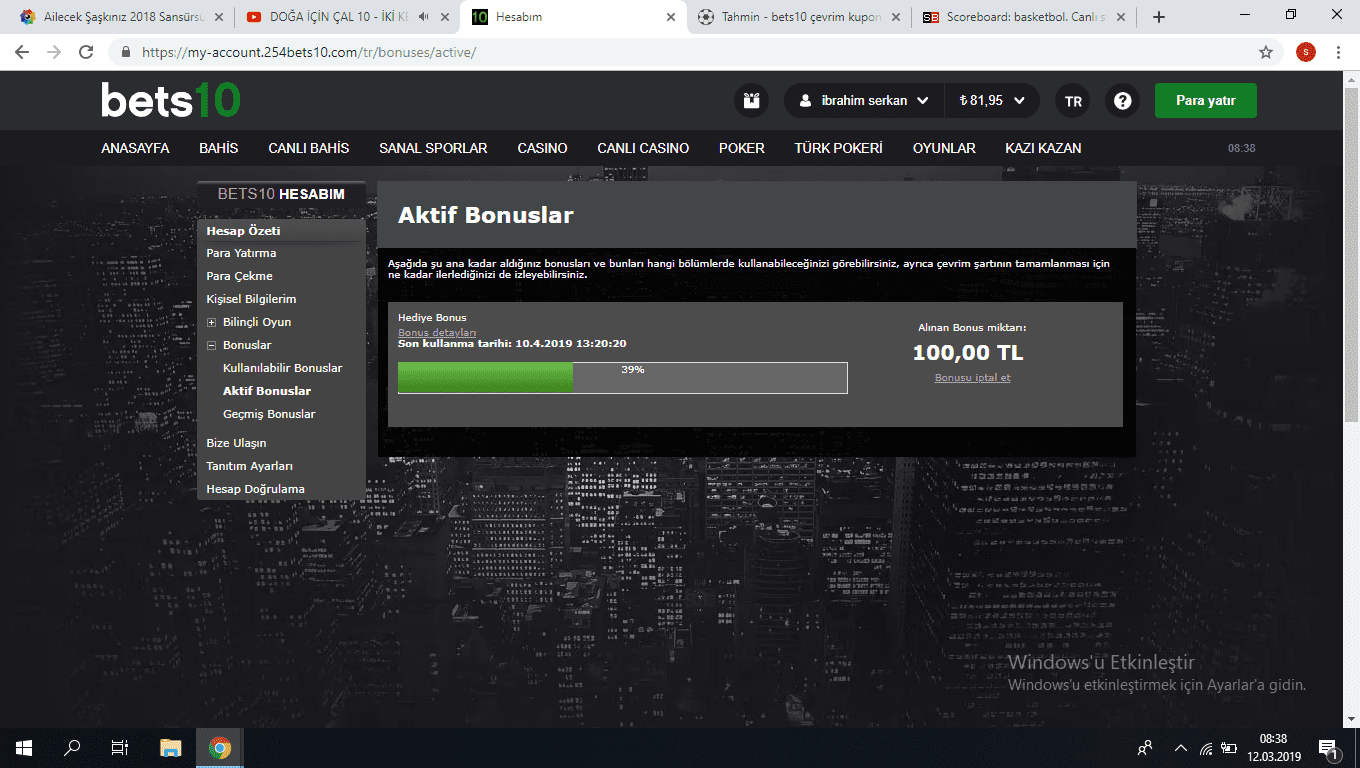This screenshot has width=1360, height=768.
Task: Expand Bilinçli Oyun tree item
Action: tap(211, 322)
